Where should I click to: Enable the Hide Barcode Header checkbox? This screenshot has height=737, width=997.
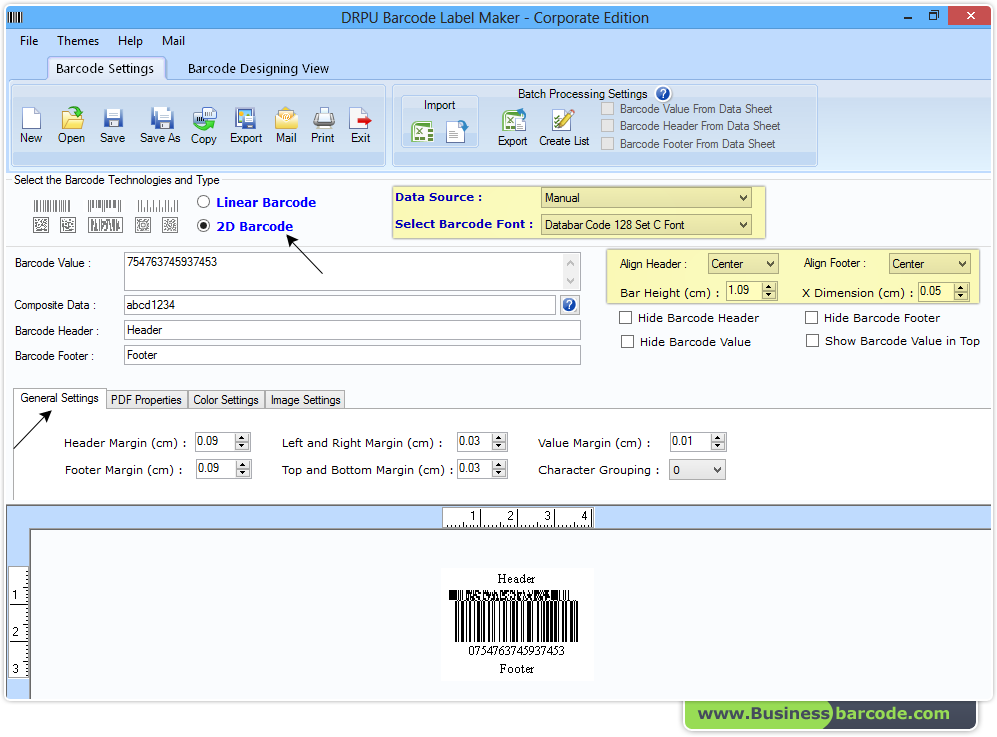click(x=625, y=317)
